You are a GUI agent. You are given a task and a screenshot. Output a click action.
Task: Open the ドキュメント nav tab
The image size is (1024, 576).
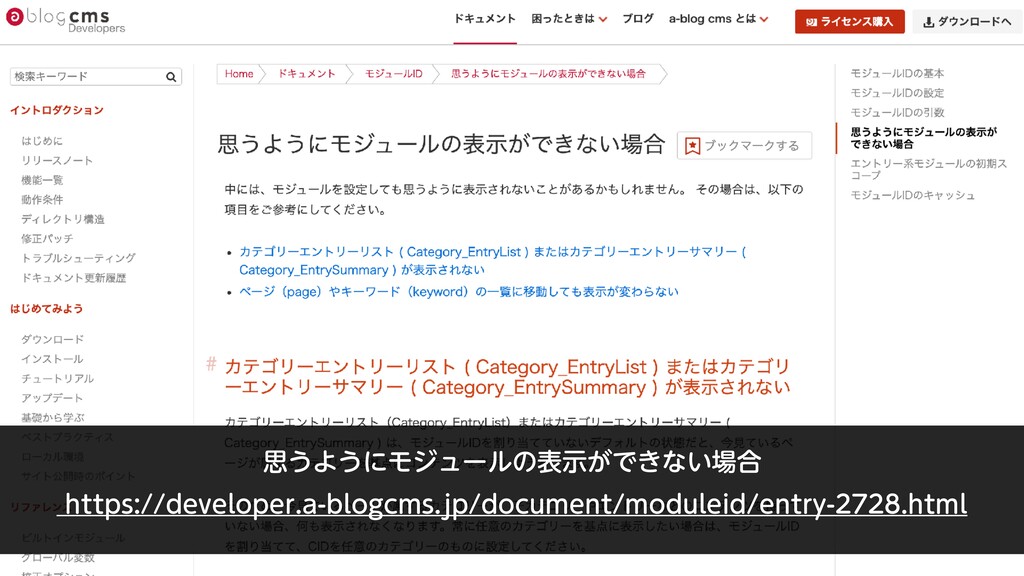click(485, 19)
